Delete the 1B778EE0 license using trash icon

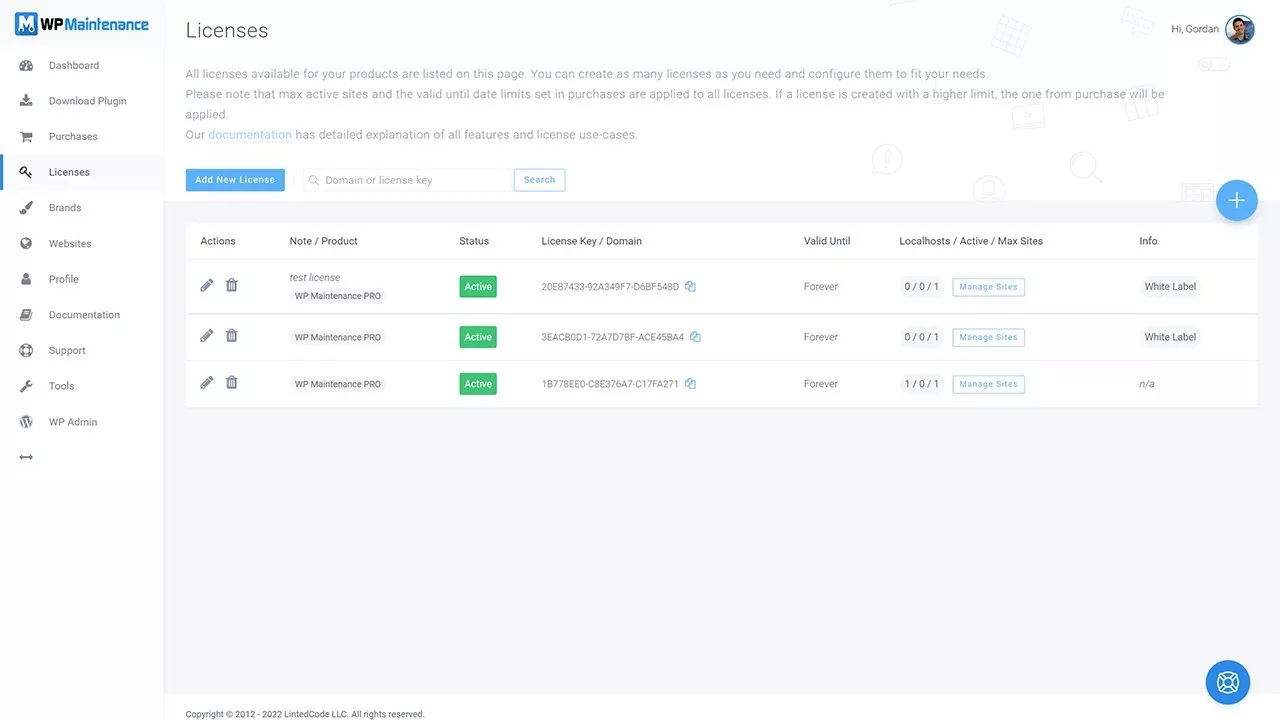232,383
